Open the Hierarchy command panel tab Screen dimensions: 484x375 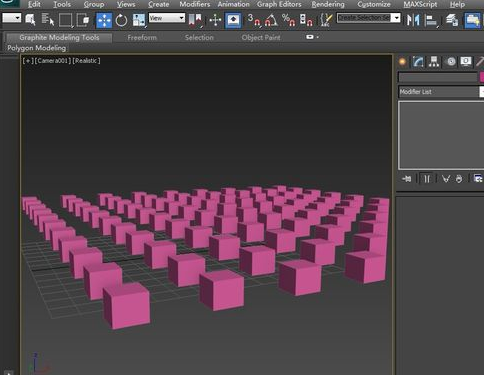click(434, 62)
